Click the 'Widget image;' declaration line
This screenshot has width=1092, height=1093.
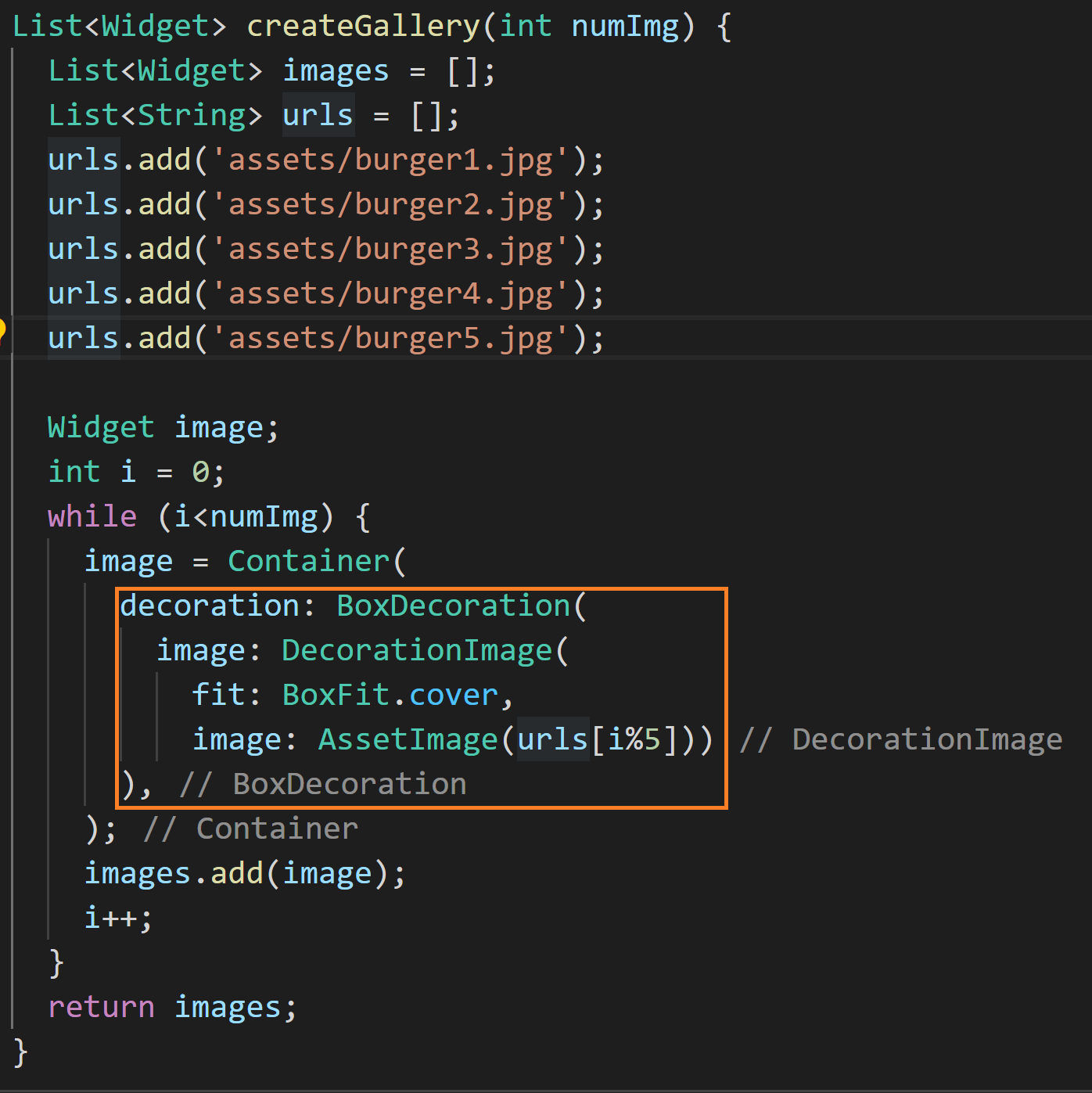163,428
